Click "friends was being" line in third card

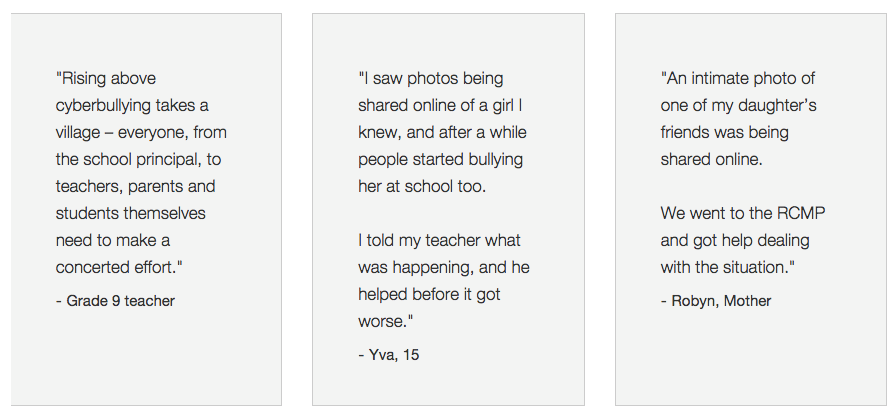coord(724,132)
